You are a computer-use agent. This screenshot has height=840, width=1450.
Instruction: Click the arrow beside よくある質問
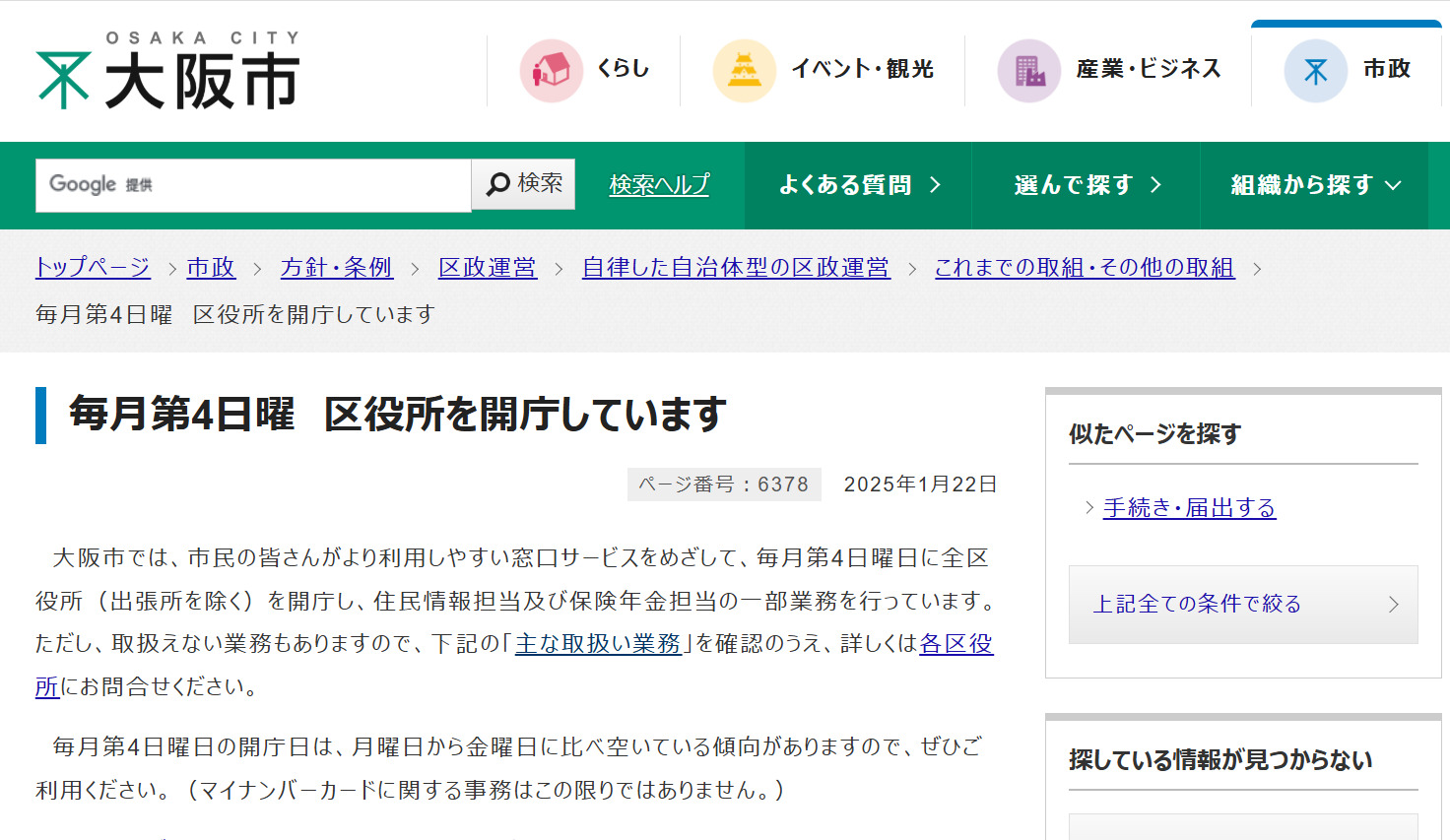pos(935,185)
